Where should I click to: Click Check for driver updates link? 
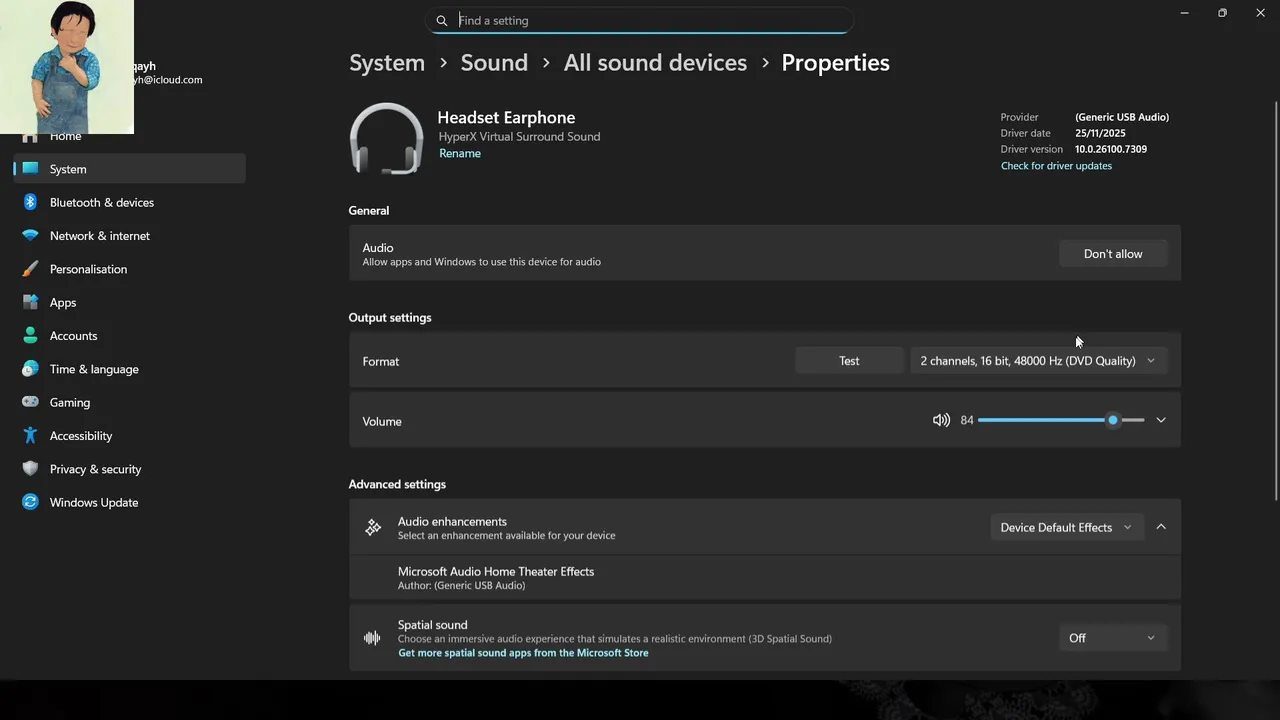coord(1056,166)
